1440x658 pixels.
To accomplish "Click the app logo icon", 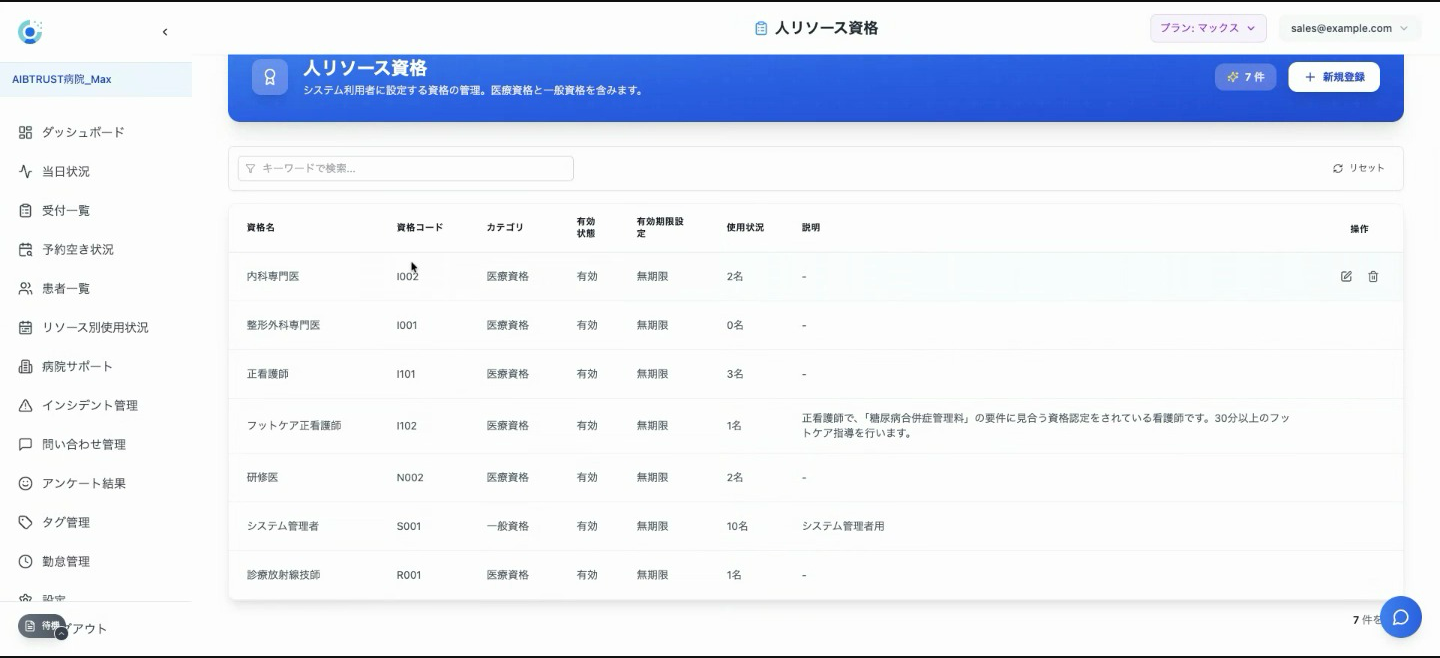I will click(30, 32).
